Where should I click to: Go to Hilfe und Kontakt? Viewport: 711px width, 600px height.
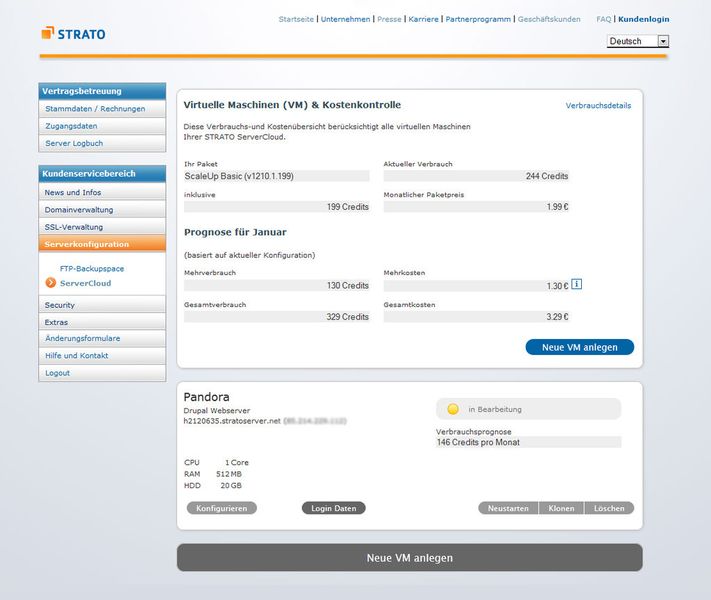(x=102, y=356)
